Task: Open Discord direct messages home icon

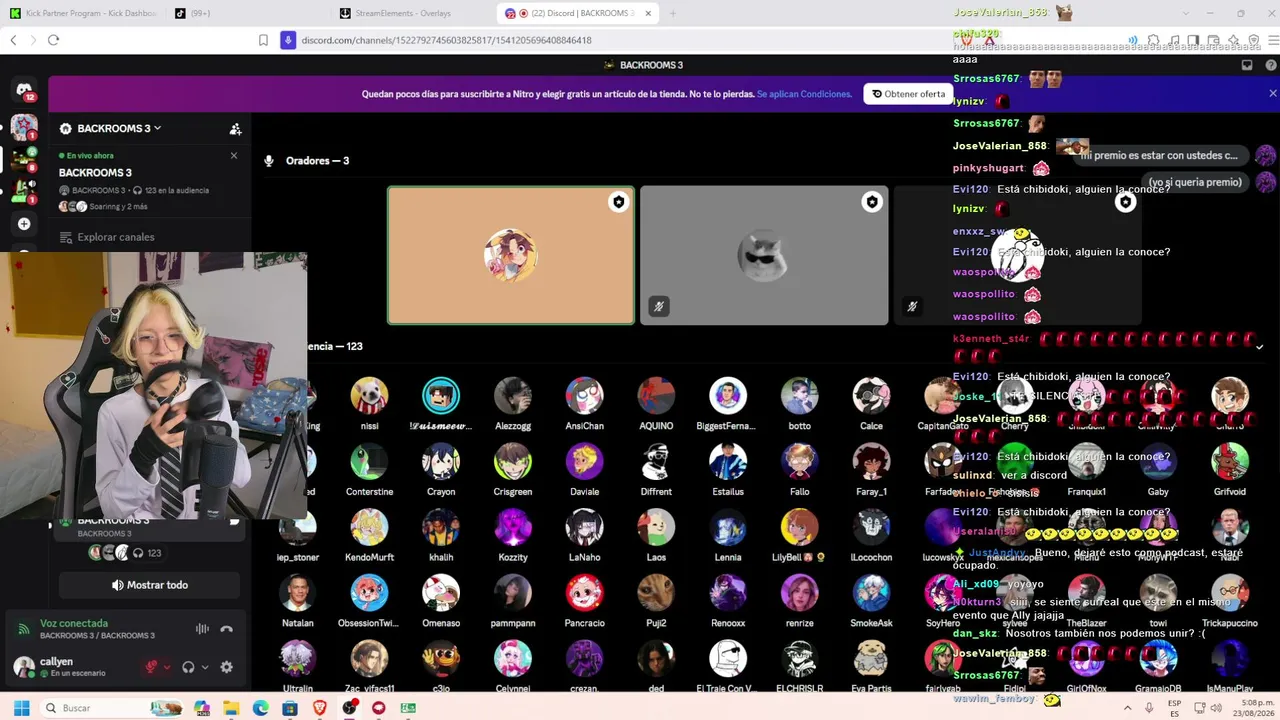Action: click(x=24, y=90)
